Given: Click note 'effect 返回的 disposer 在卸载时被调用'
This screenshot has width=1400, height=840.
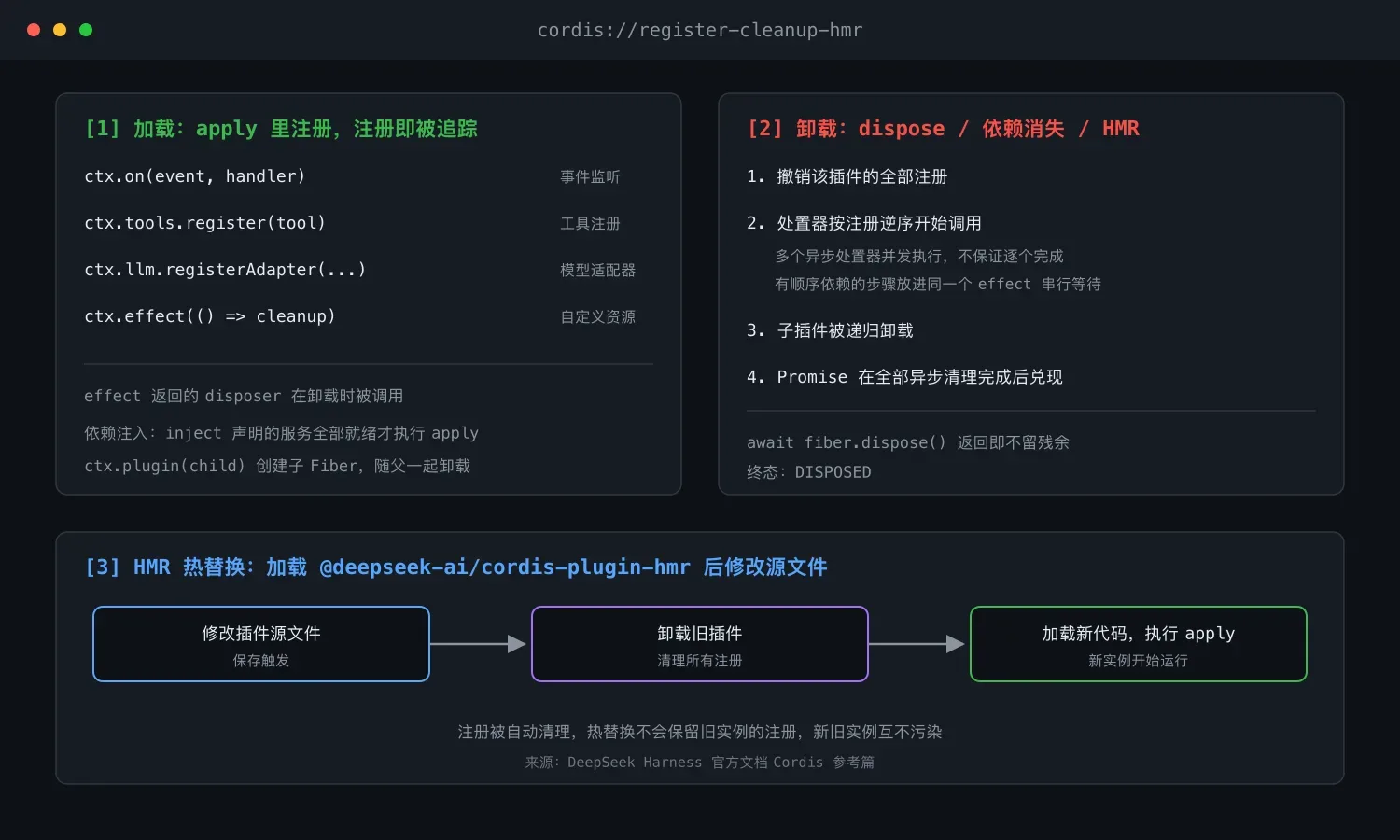Looking at the screenshot, I should [x=244, y=396].
